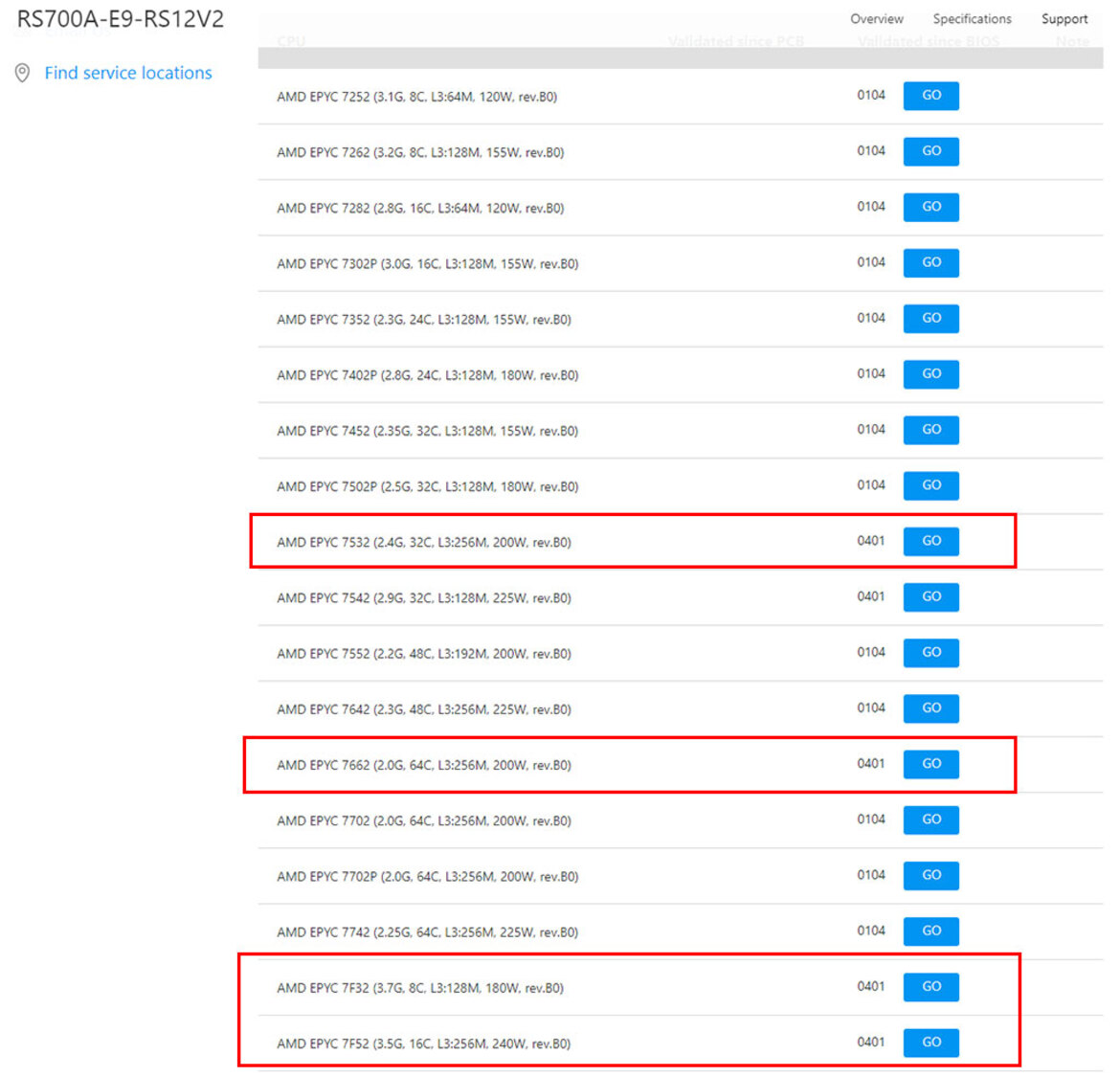Select the AMD EPYC 7702 (2.0G, 64C) CPU name
The width and height of the screenshot is (1120, 1077).
[x=424, y=821]
